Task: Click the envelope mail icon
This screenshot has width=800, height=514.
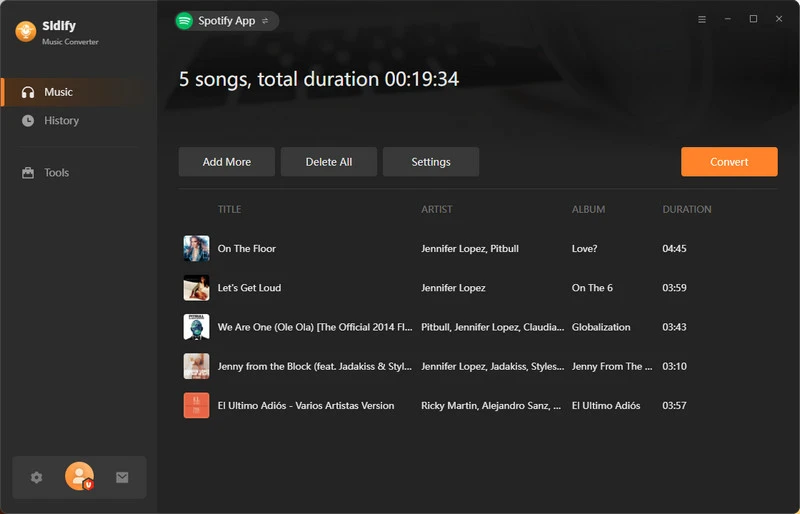Action: click(x=122, y=478)
